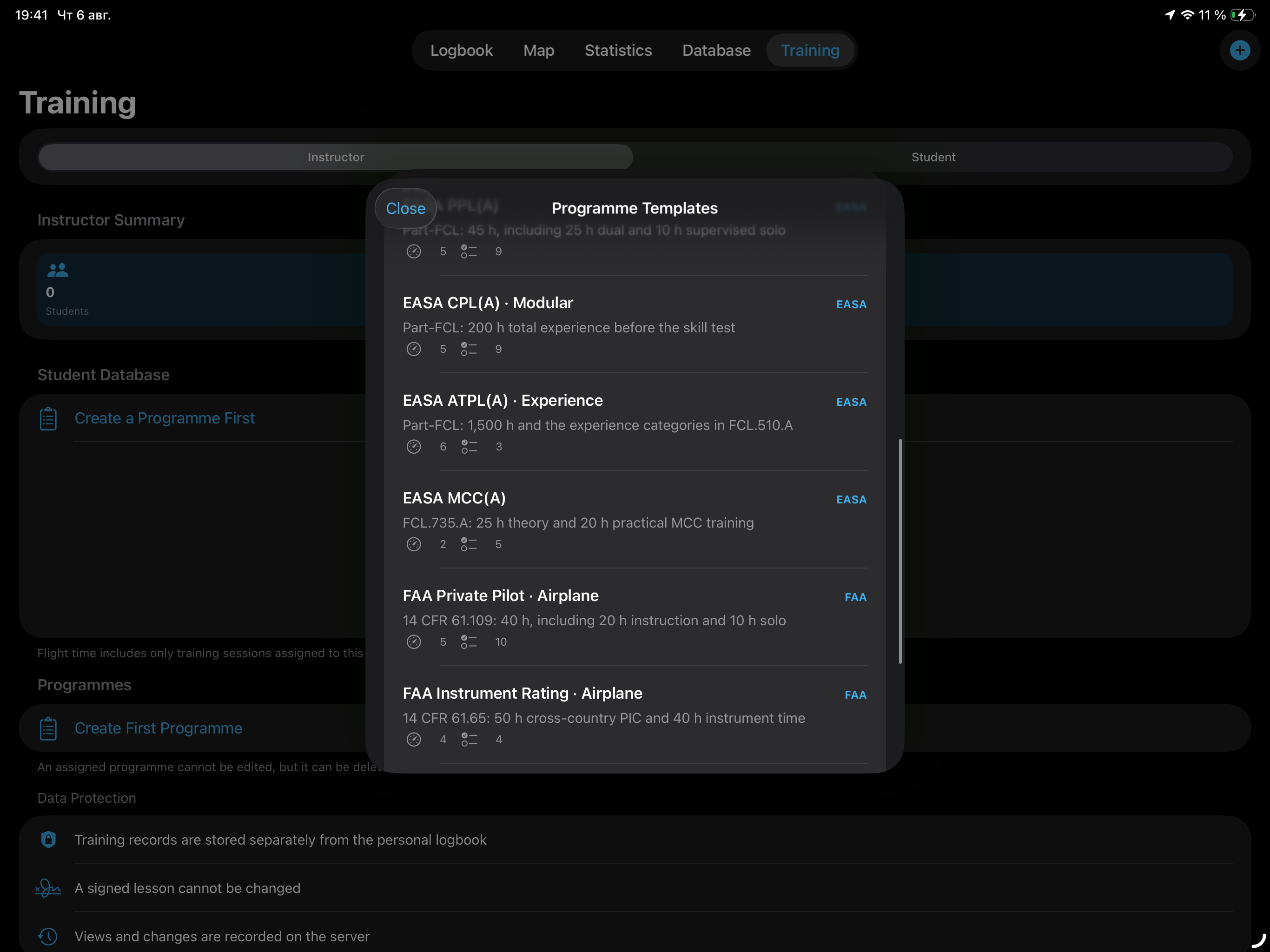Click 'Part-FCL: 1,500 h' description text
Image resolution: width=1270 pixels, height=952 pixels.
(598, 425)
